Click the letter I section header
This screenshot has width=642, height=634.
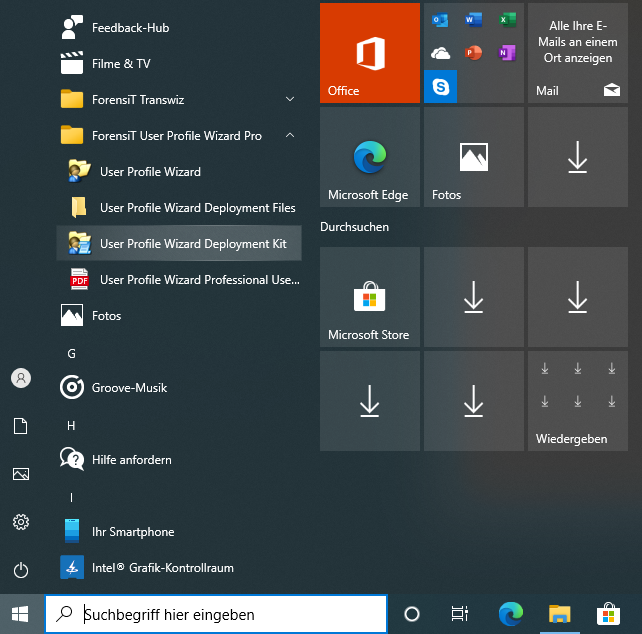(71, 498)
